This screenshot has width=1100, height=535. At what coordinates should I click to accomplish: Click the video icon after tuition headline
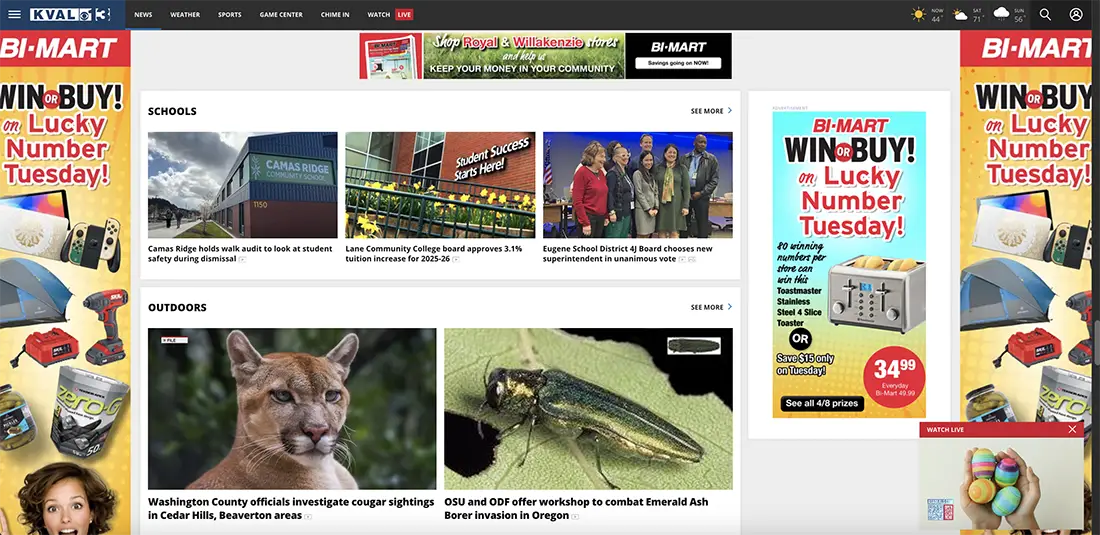(455, 259)
